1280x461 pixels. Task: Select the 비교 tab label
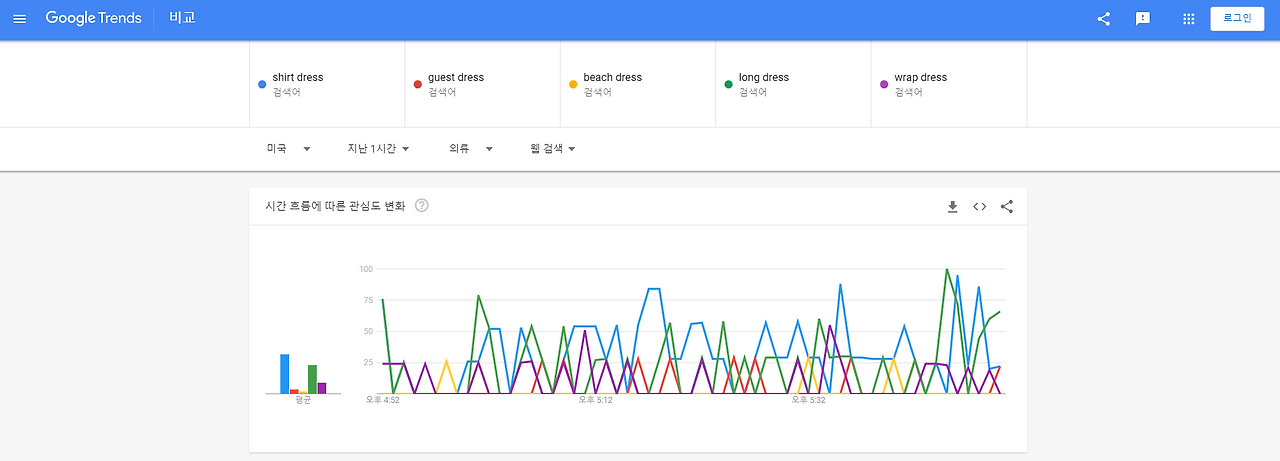point(182,19)
